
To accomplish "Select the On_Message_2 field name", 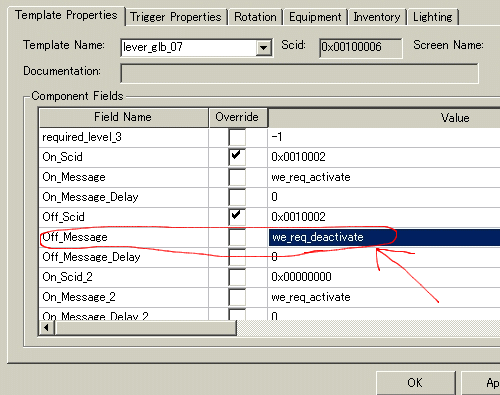I will tap(79, 297).
